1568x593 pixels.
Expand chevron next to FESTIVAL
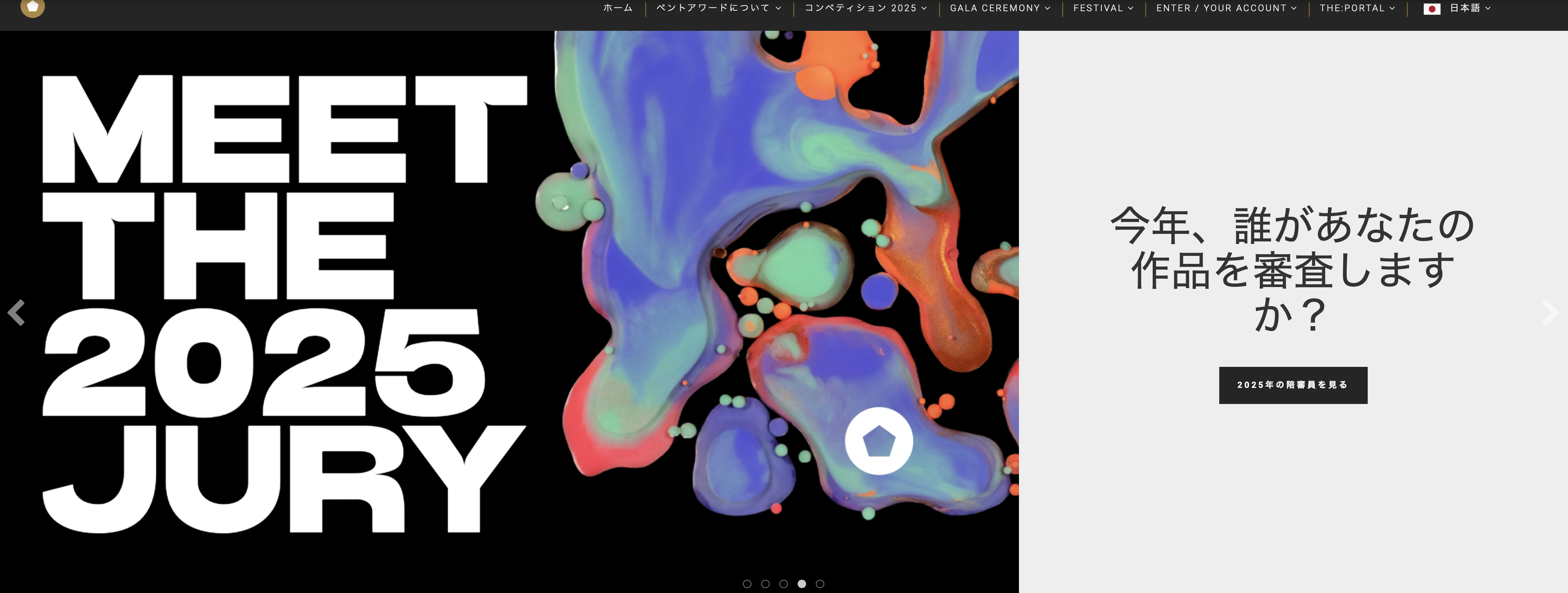1130,8
